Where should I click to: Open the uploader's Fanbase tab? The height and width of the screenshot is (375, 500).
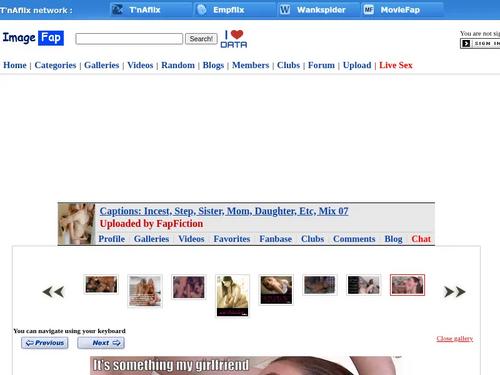[276, 239]
